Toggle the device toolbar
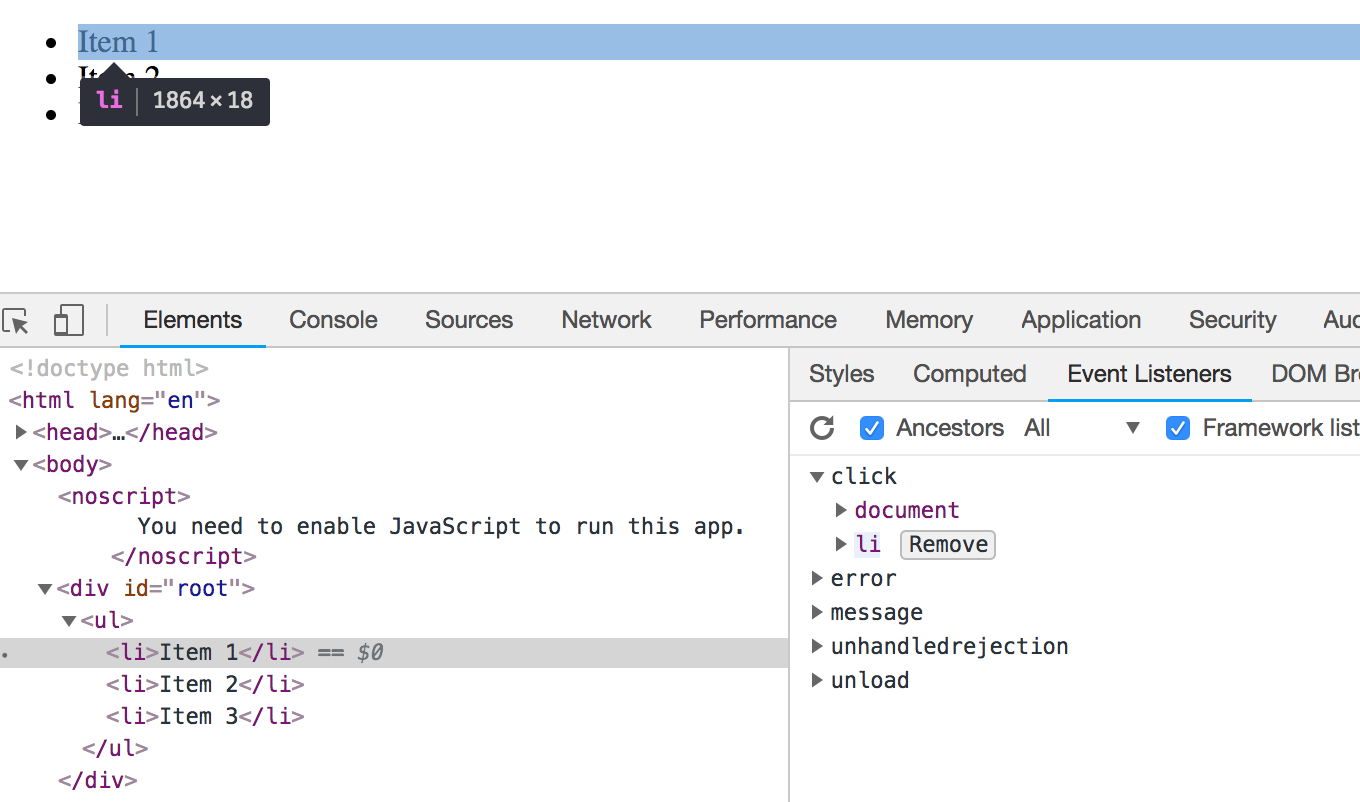Screen dimensions: 1360x802 coord(67,321)
